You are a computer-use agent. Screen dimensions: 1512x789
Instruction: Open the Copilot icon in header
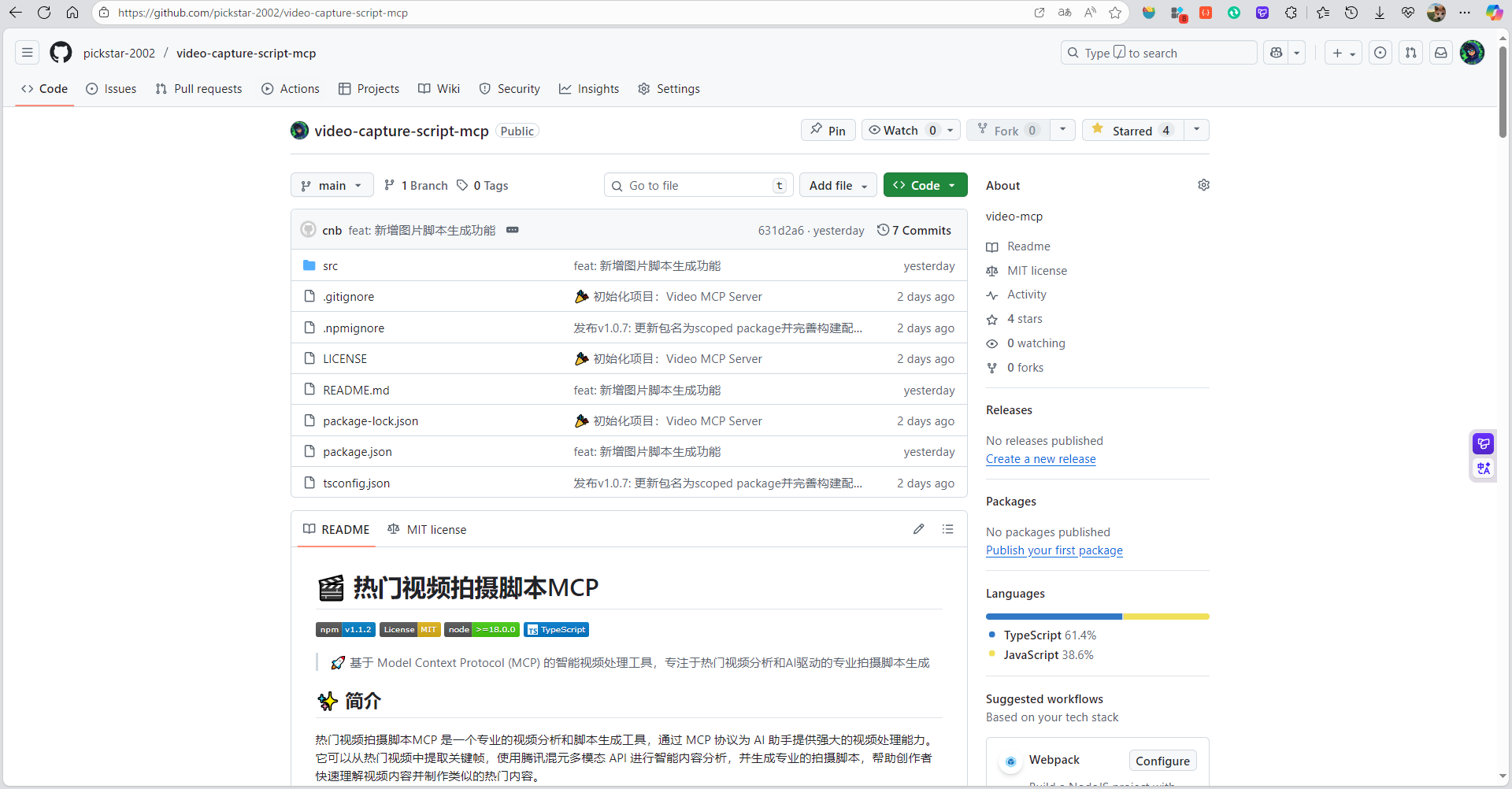(1276, 53)
